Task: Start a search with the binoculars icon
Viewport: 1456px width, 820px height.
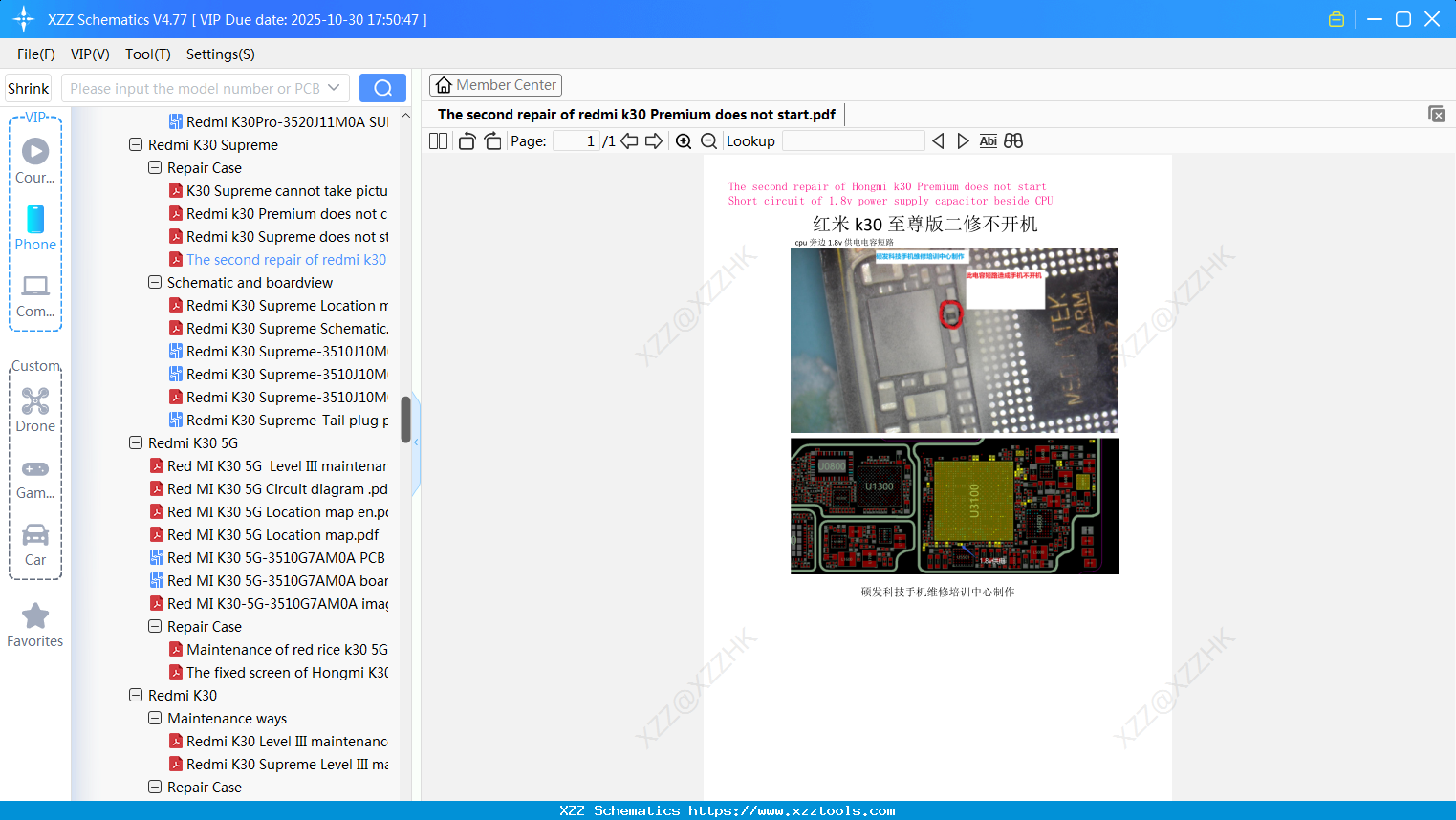Action: 1013,140
